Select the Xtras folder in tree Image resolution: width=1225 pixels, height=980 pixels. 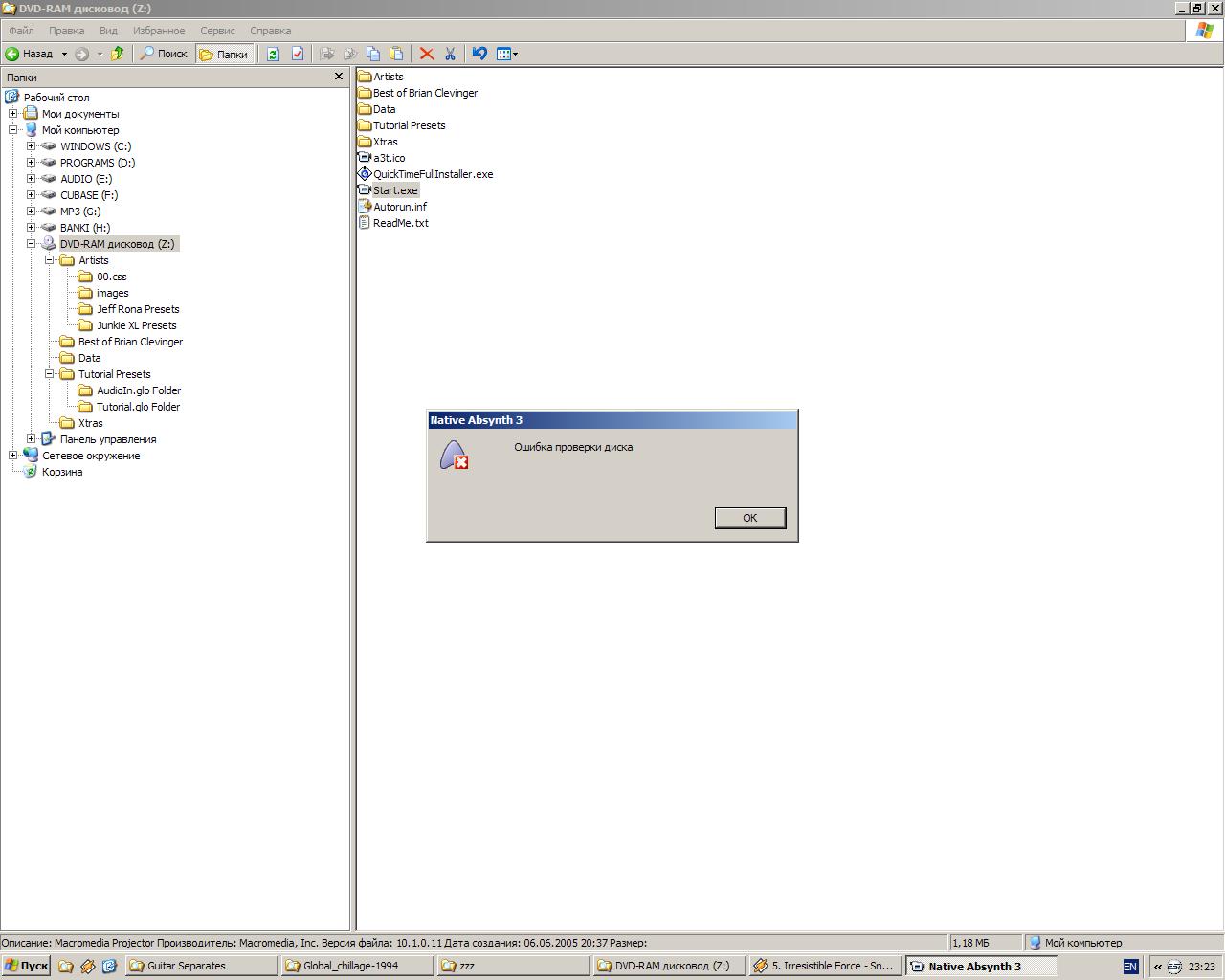pyautogui.click(x=91, y=423)
